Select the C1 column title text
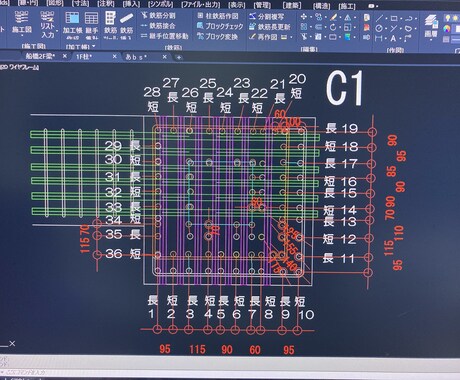The height and width of the screenshot is (380, 460). coord(344,89)
